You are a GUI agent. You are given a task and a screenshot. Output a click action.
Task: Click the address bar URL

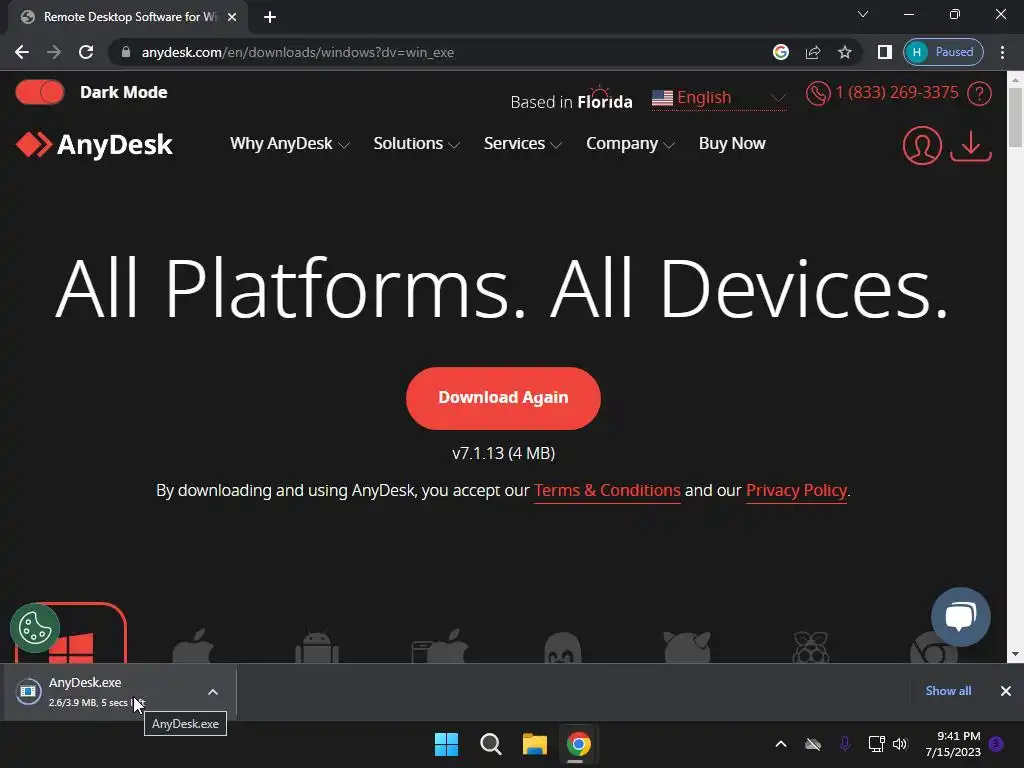[x=298, y=52]
